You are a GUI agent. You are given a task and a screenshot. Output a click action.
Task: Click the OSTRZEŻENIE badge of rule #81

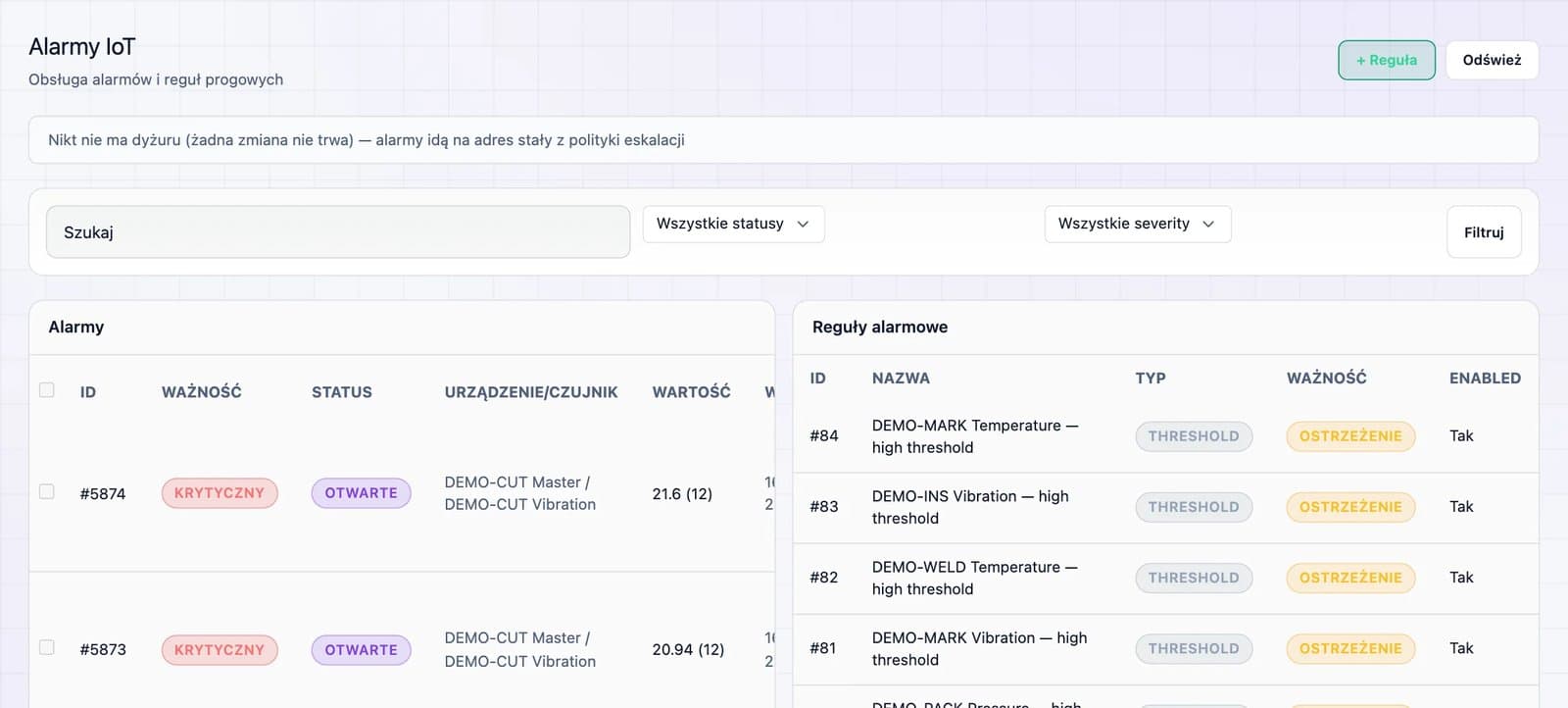point(1350,648)
